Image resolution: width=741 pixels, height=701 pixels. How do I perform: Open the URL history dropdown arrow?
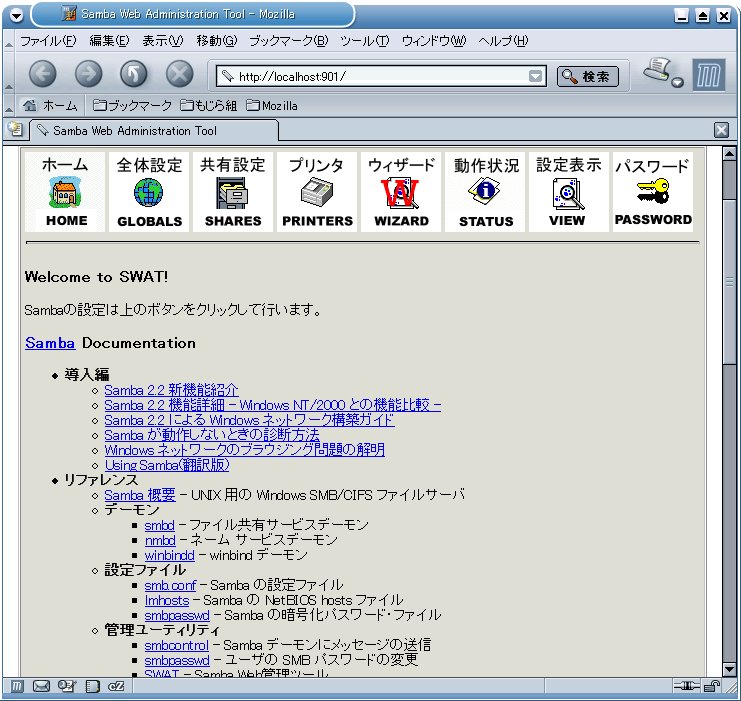tap(535, 76)
